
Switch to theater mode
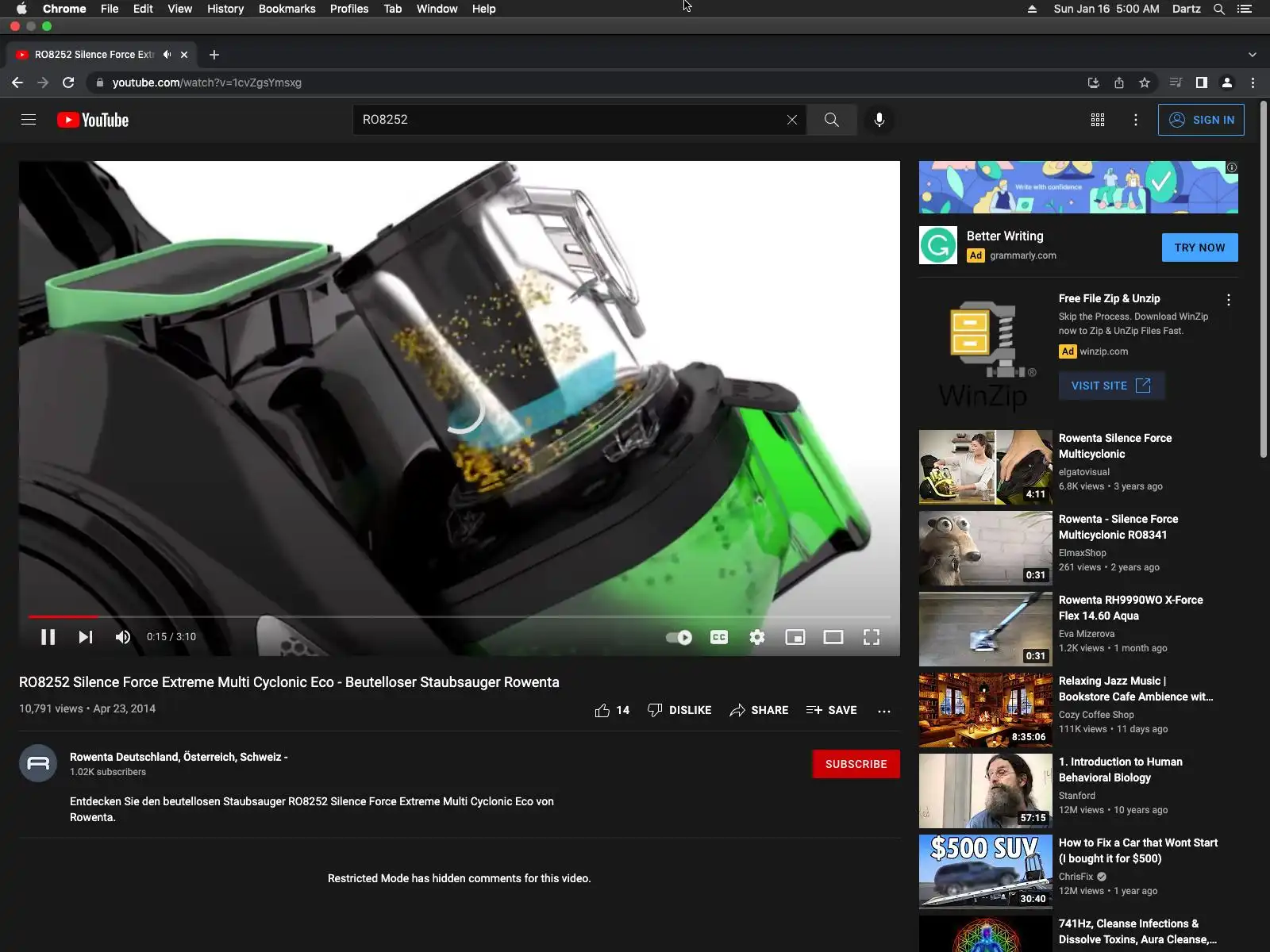(x=833, y=637)
